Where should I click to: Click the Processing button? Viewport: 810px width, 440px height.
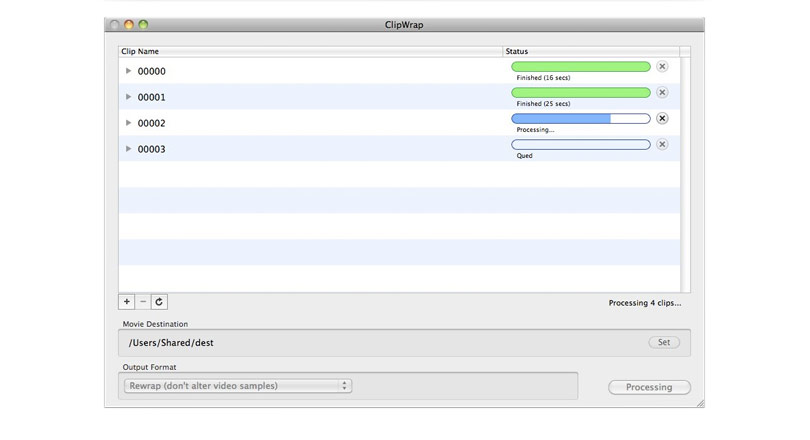point(649,387)
